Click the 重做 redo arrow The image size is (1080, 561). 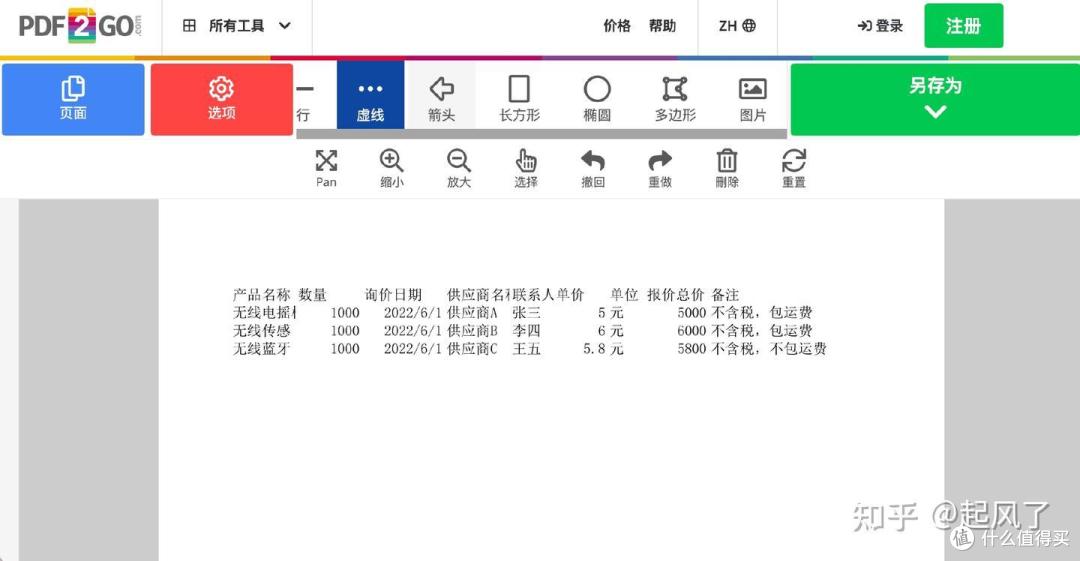click(x=660, y=168)
